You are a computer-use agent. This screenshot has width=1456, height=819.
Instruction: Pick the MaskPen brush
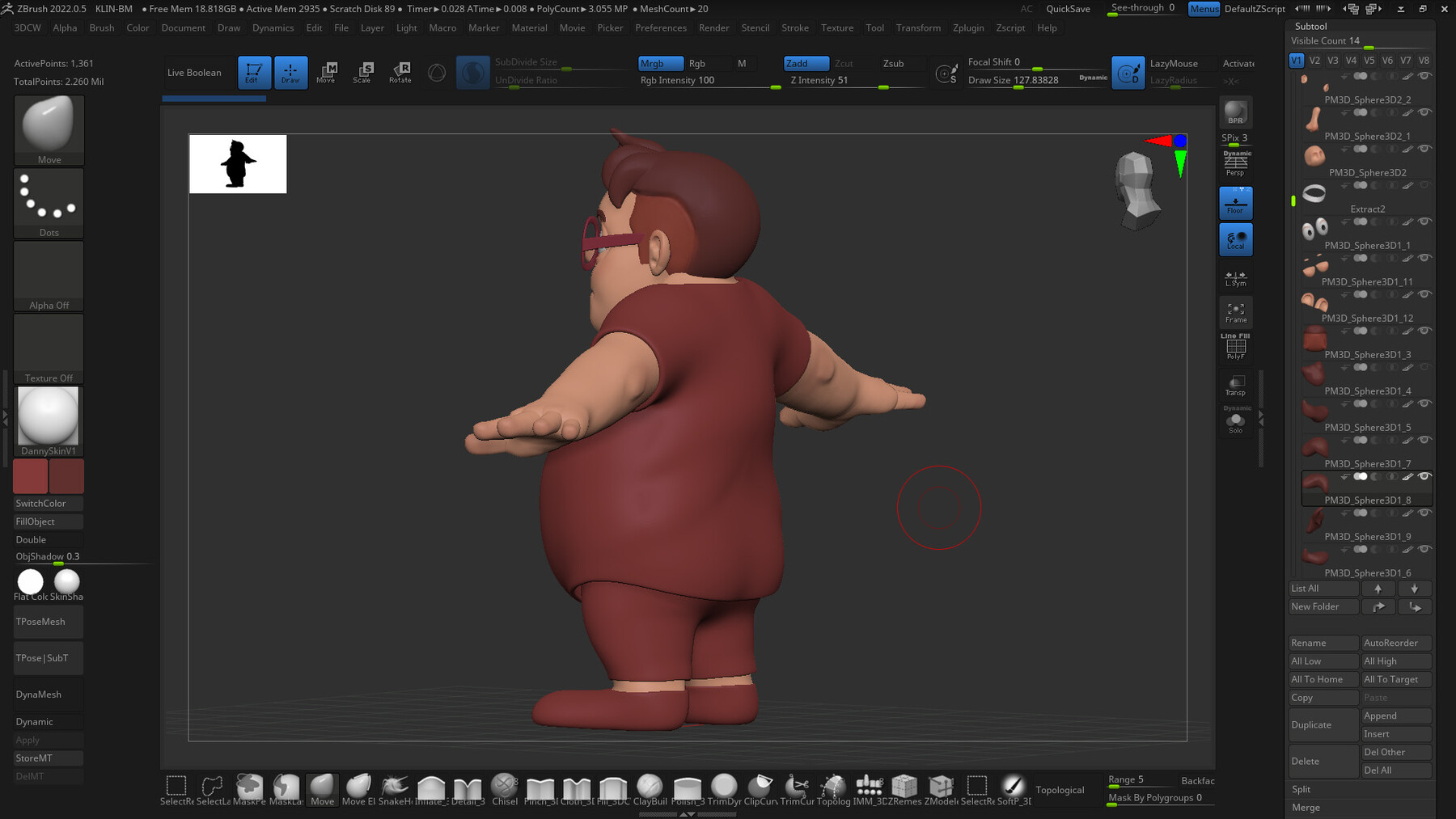(x=249, y=789)
